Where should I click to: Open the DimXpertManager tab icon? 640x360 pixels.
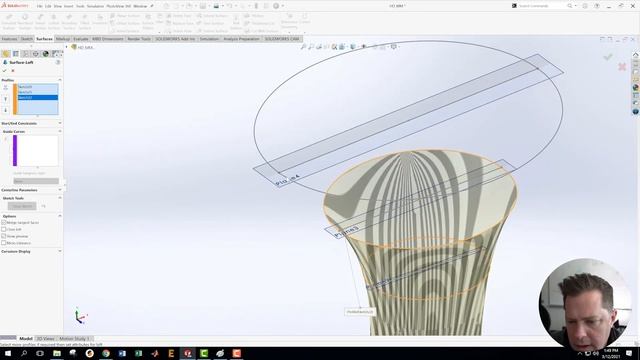[x=36, y=54]
